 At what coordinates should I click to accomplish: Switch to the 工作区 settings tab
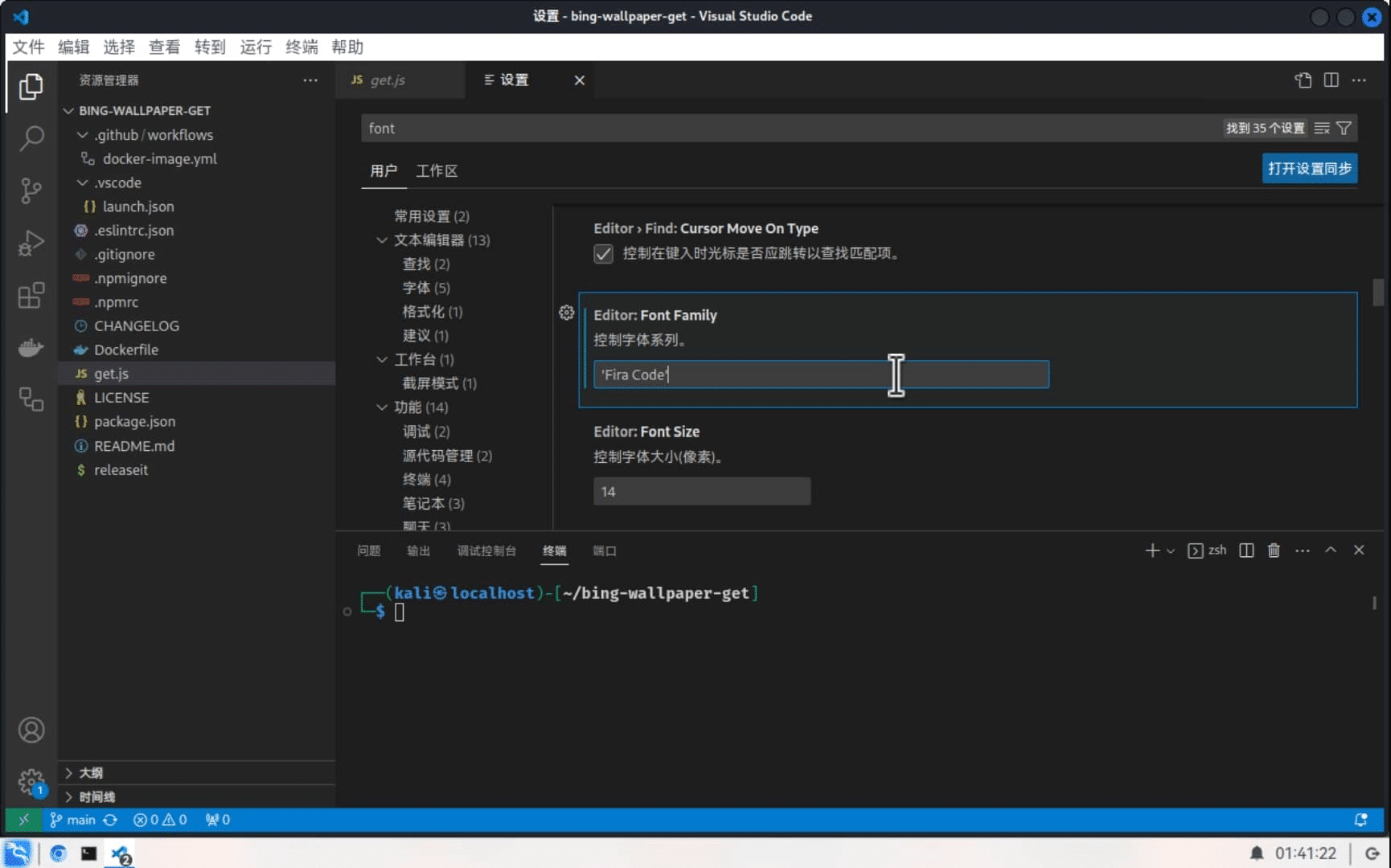coord(437,170)
